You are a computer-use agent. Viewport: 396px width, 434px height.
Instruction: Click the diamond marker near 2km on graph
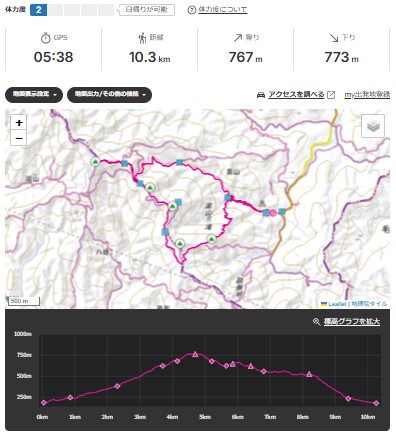117,386
